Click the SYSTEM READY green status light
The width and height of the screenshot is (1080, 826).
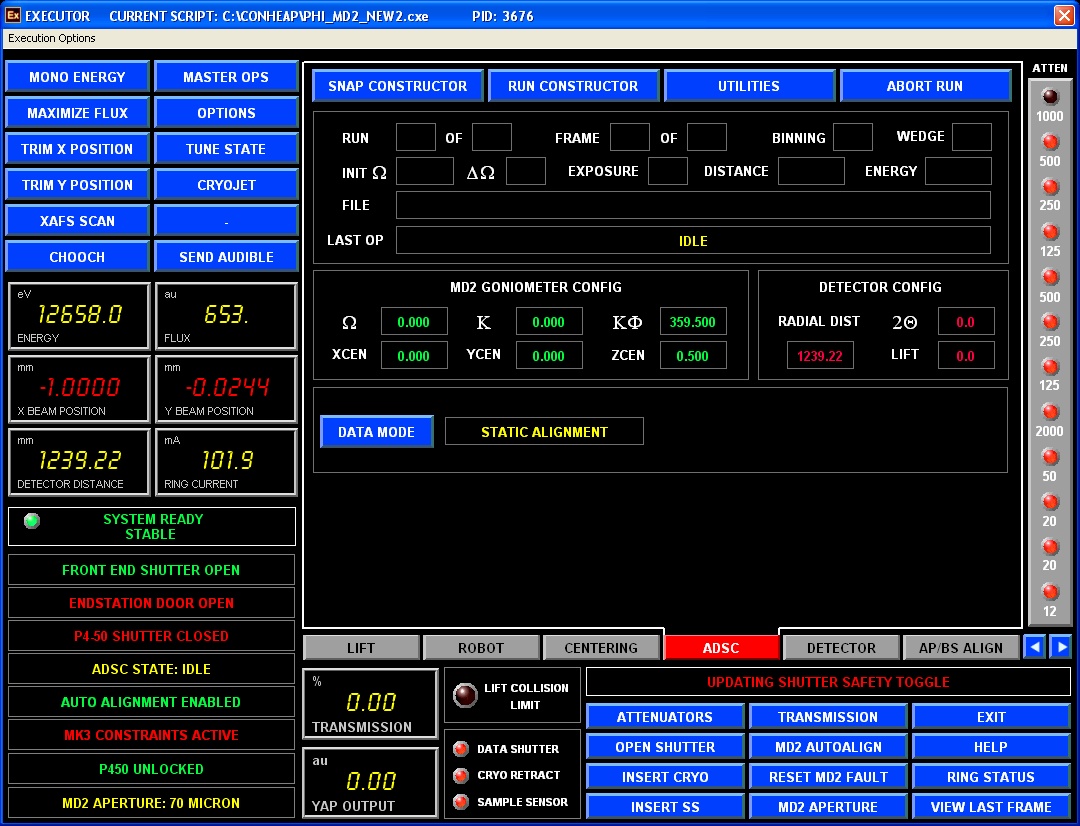coord(31,520)
